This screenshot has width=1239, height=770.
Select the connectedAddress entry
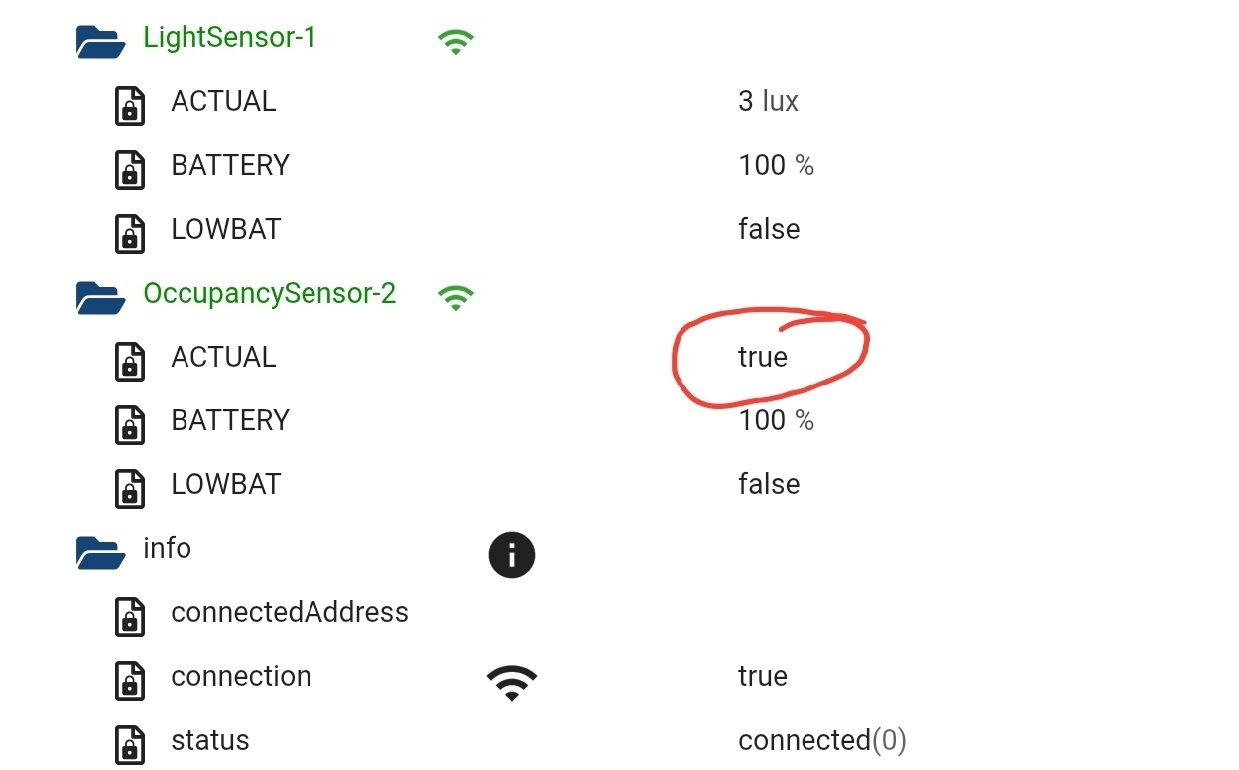click(290, 612)
